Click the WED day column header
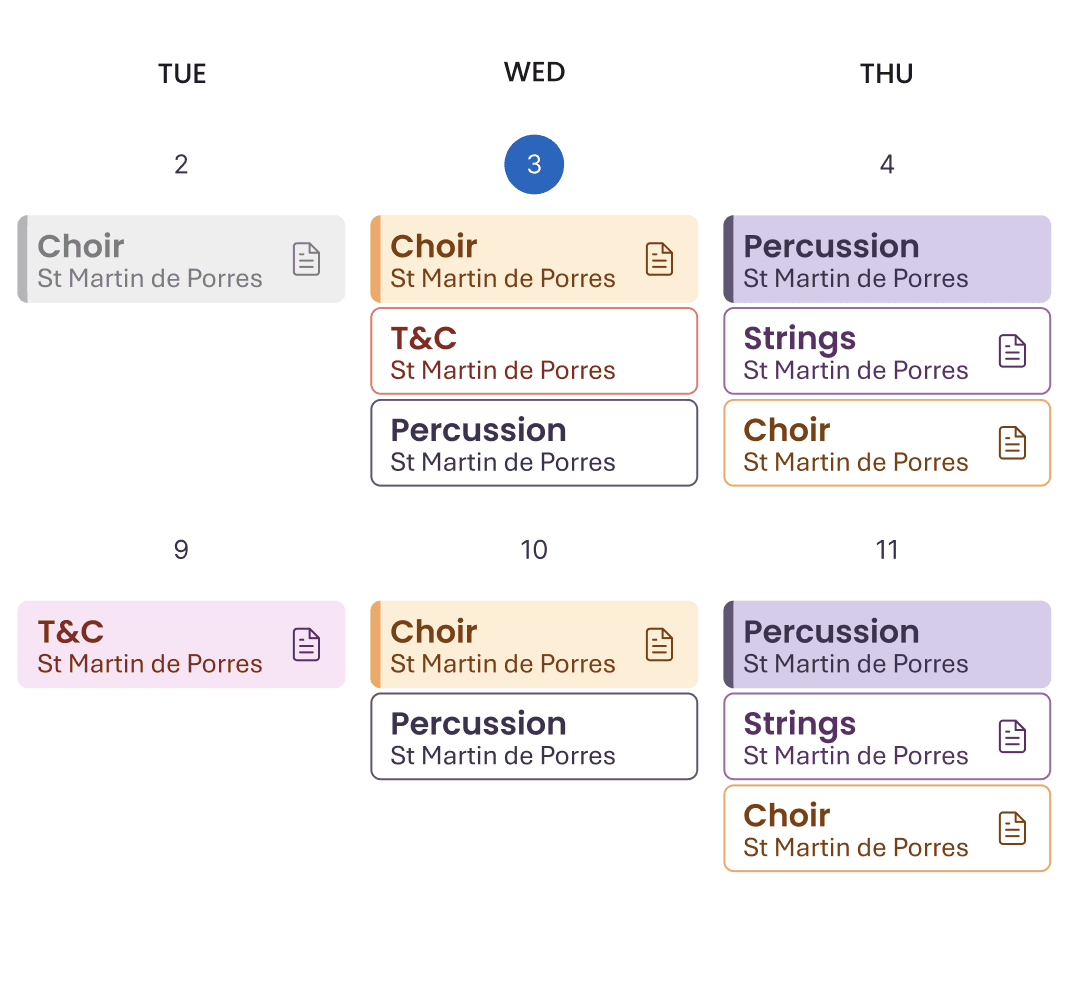 click(x=534, y=72)
